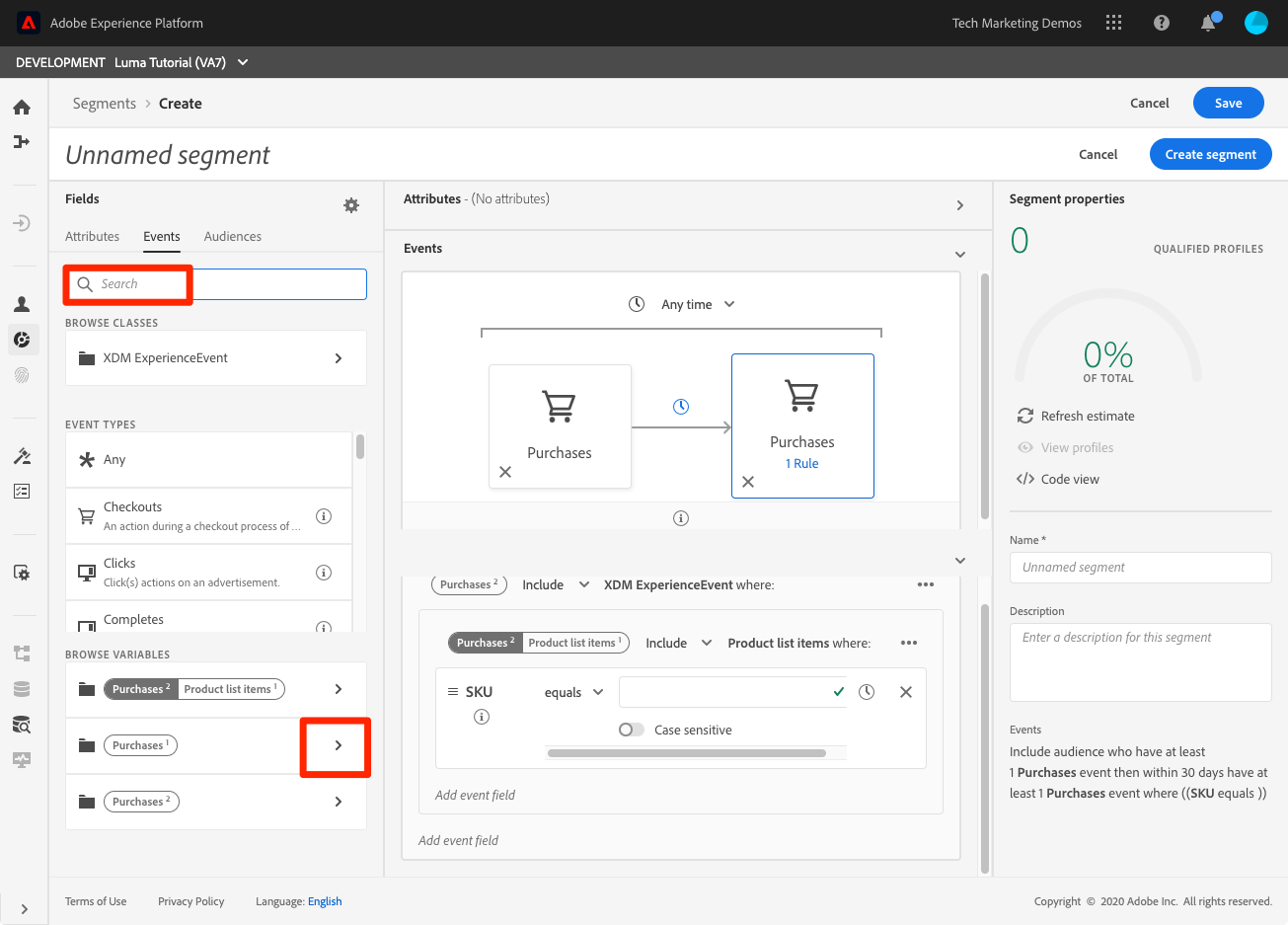The image size is (1288, 925).
Task: Expand XDM ExperienceEvent class
Action: click(x=339, y=358)
